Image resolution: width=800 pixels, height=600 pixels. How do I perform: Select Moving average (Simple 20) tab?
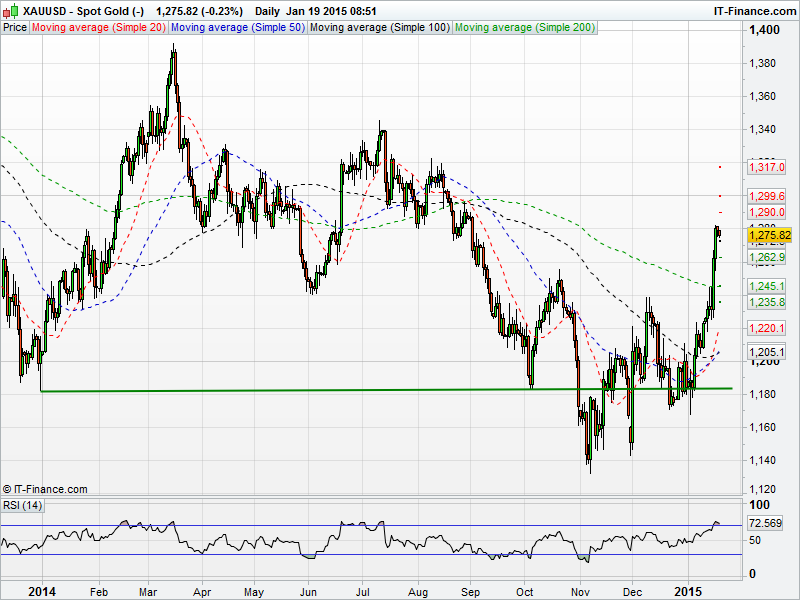tap(98, 28)
